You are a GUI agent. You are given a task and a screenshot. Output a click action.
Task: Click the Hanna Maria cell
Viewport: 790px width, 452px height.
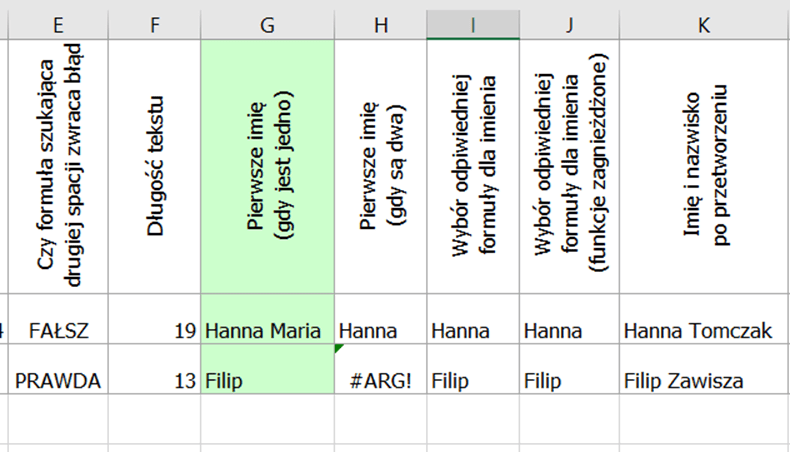267,331
